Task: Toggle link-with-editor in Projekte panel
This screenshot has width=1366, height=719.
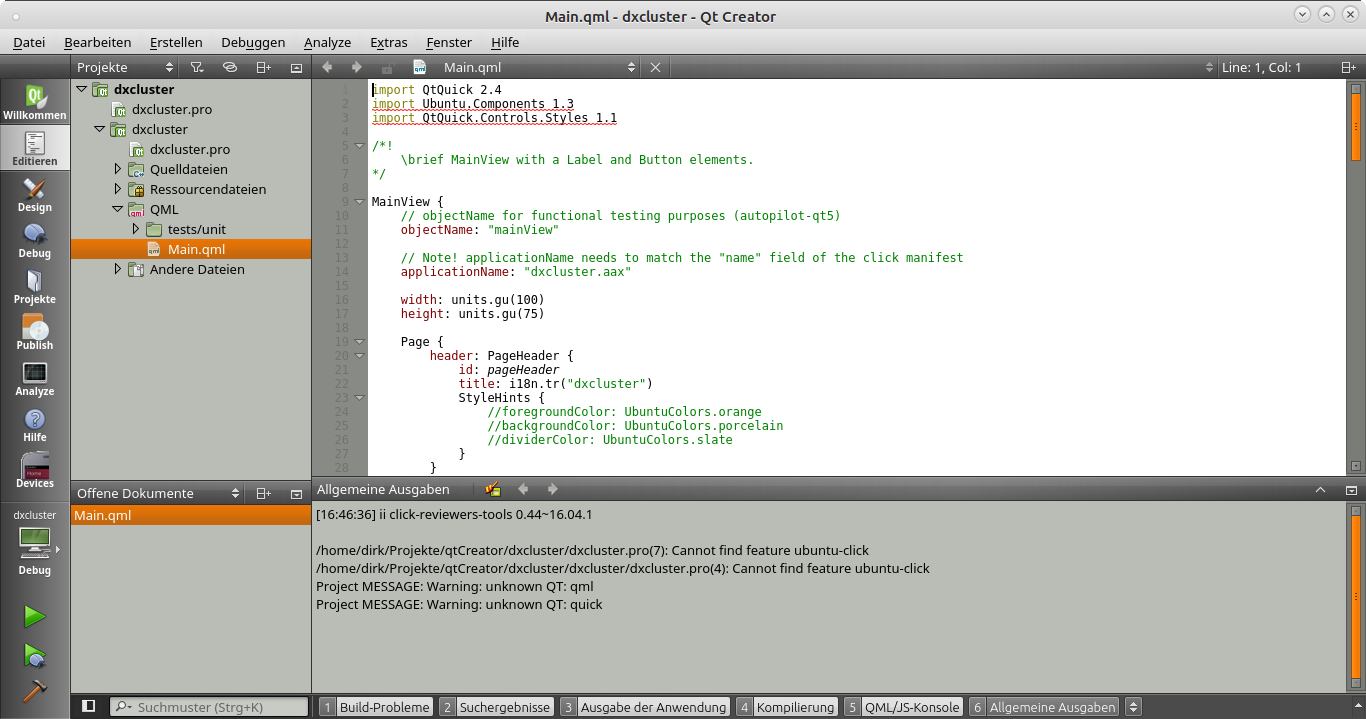Action: click(x=229, y=67)
